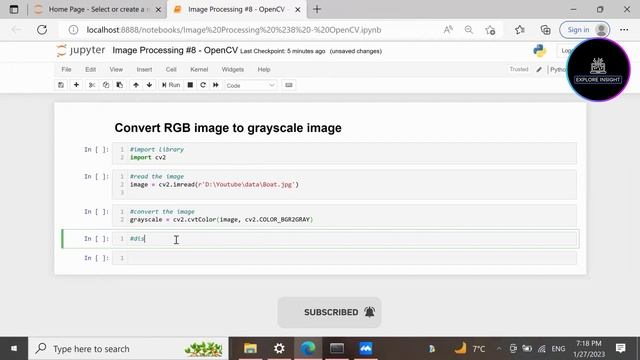The width and height of the screenshot is (640, 360).
Task: Open the View menu
Action: [x=116, y=69]
